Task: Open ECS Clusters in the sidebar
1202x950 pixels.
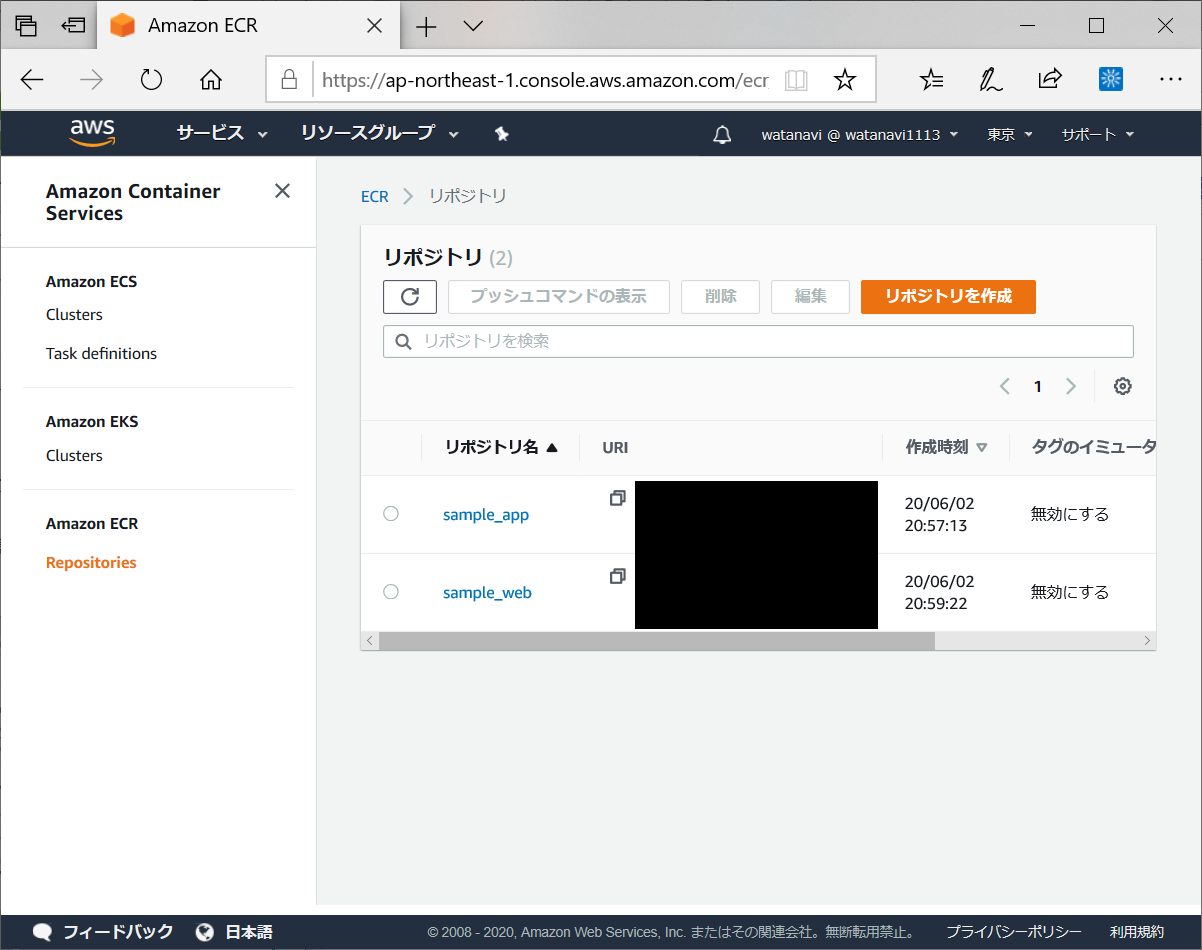Action: [x=74, y=315]
